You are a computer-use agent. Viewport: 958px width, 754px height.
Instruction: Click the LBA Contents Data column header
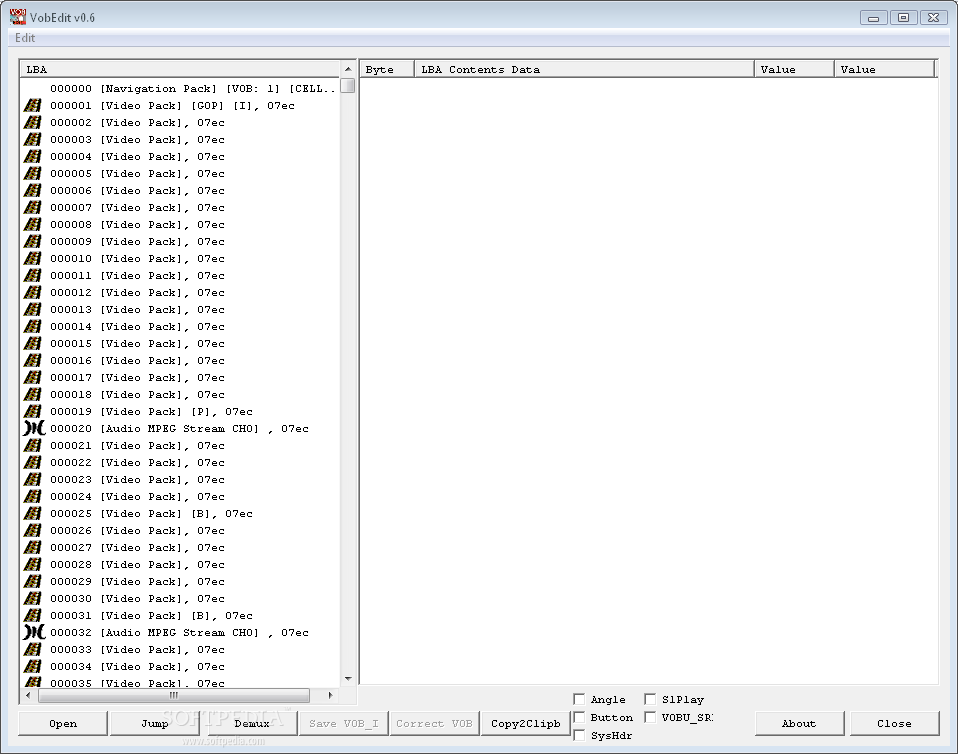(x=584, y=69)
